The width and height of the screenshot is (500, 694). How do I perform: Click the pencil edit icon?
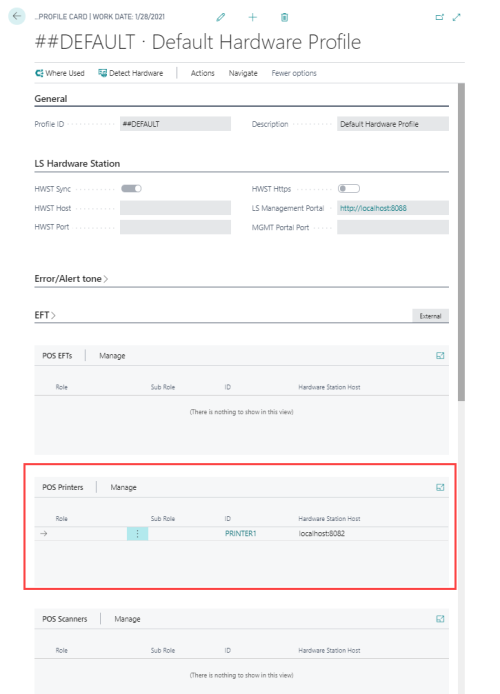point(220,17)
